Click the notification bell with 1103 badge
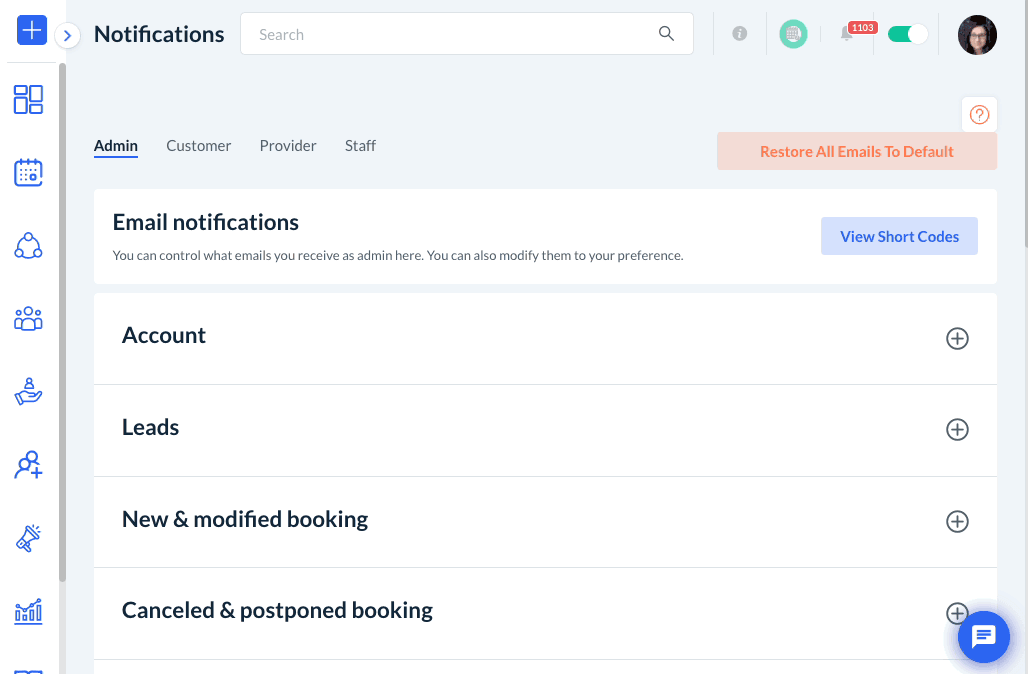Viewport: 1028px width, 674px height. 847,34
